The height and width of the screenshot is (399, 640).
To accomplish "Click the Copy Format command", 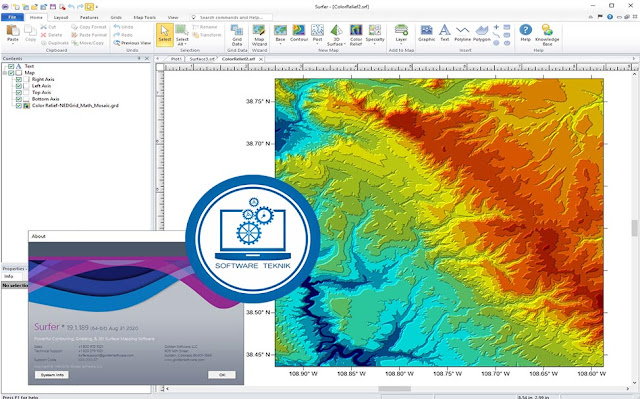I will point(89,27).
